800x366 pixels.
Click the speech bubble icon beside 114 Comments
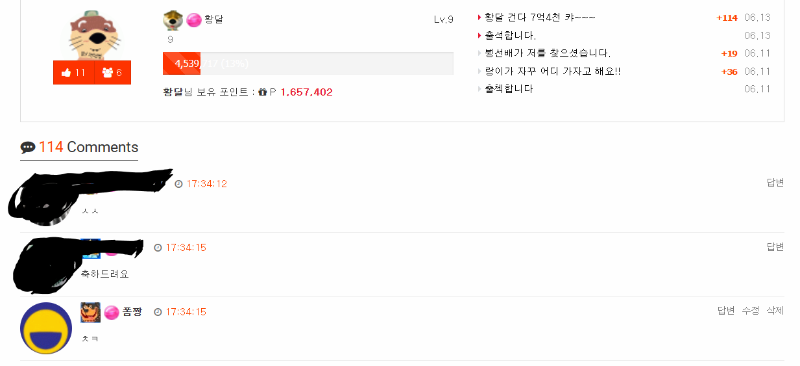[28, 148]
